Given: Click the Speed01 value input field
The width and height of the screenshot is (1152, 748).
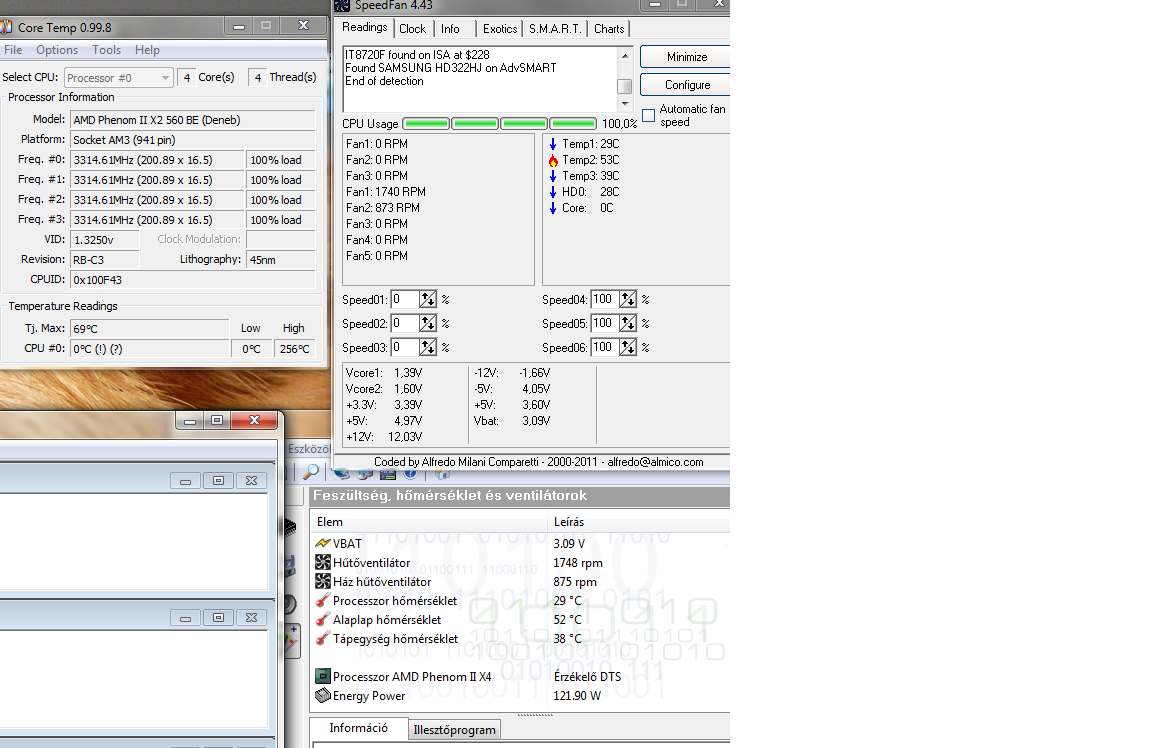Looking at the screenshot, I should pos(404,299).
